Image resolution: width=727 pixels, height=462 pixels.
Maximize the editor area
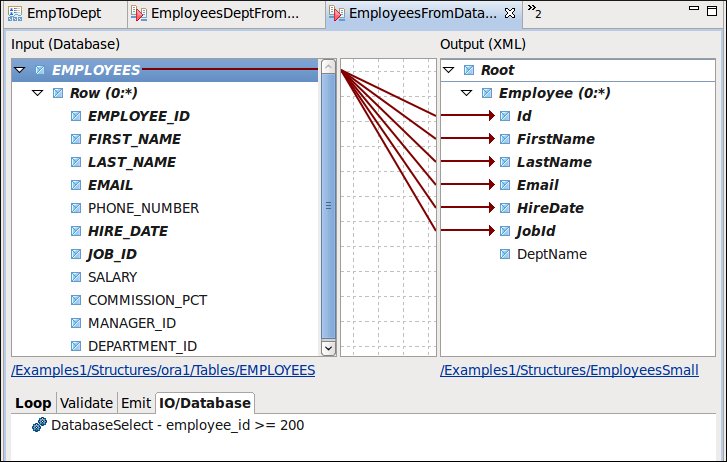(712, 11)
